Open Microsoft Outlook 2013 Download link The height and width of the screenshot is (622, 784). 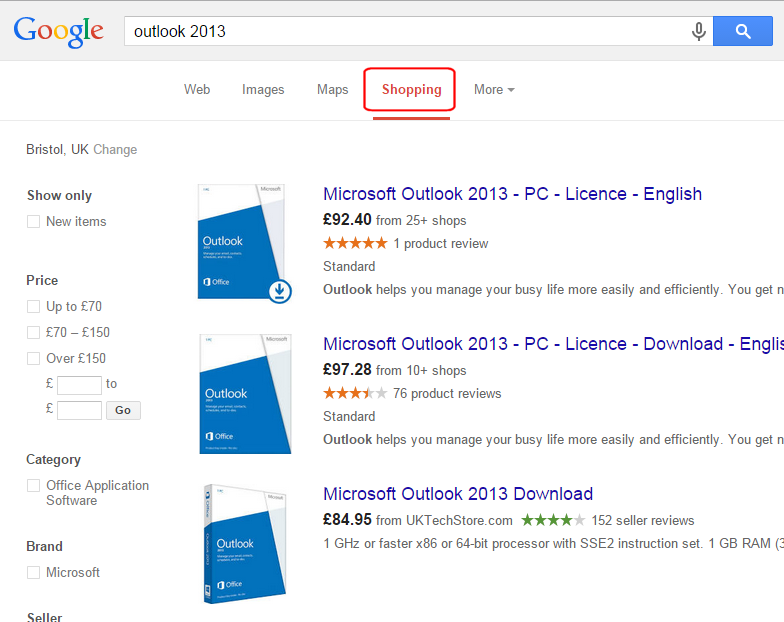[x=458, y=494]
